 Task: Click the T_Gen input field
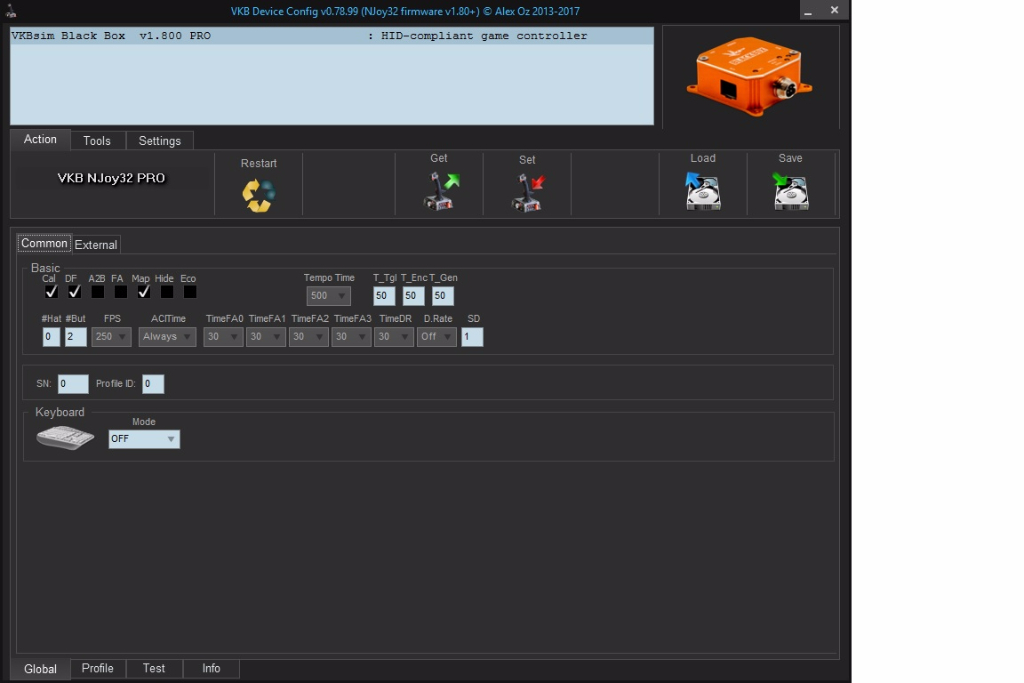443,296
